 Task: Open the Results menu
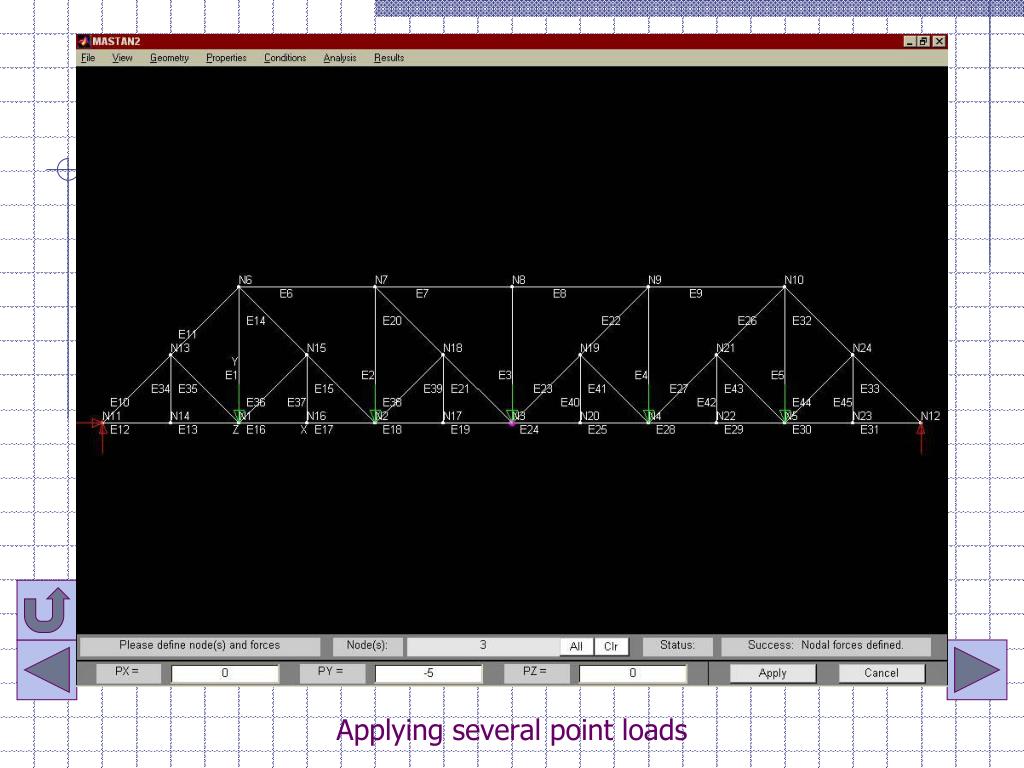(389, 57)
